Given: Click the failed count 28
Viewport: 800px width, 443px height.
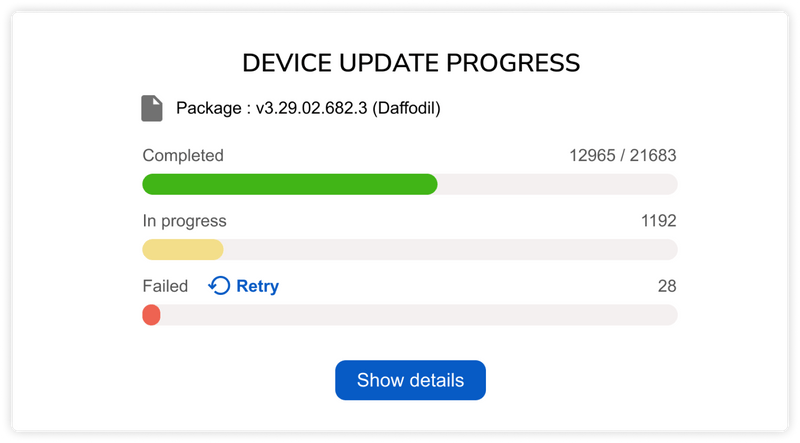Looking at the screenshot, I should (x=667, y=286).
